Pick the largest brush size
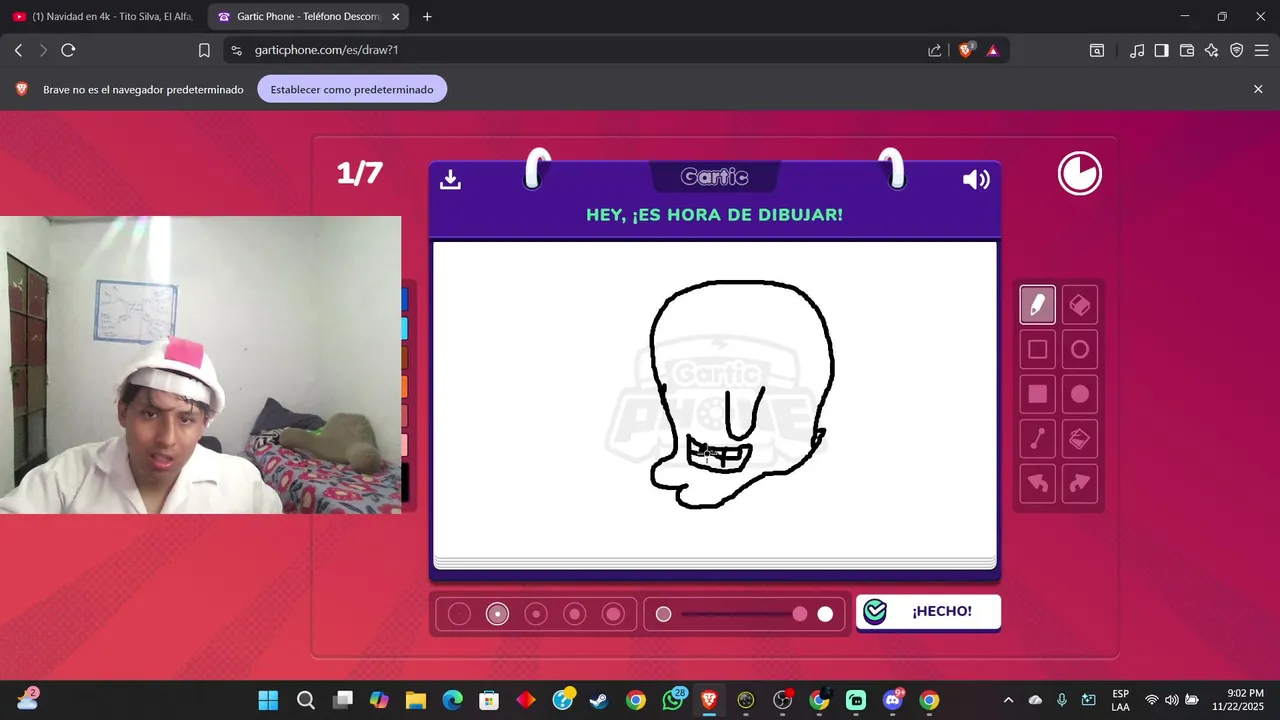1280x720 pixels. [x=613, y=614]
